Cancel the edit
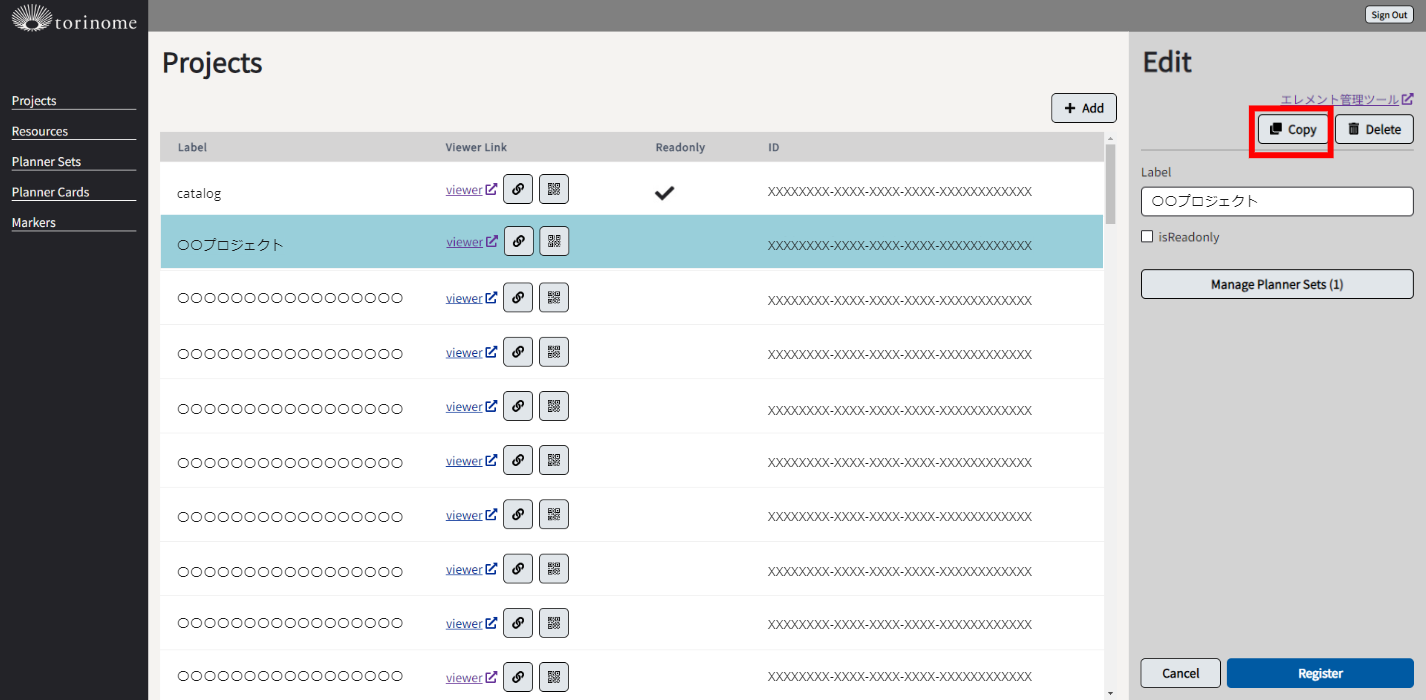Viewport: 1426px width, 700px height. [1180, 673]
